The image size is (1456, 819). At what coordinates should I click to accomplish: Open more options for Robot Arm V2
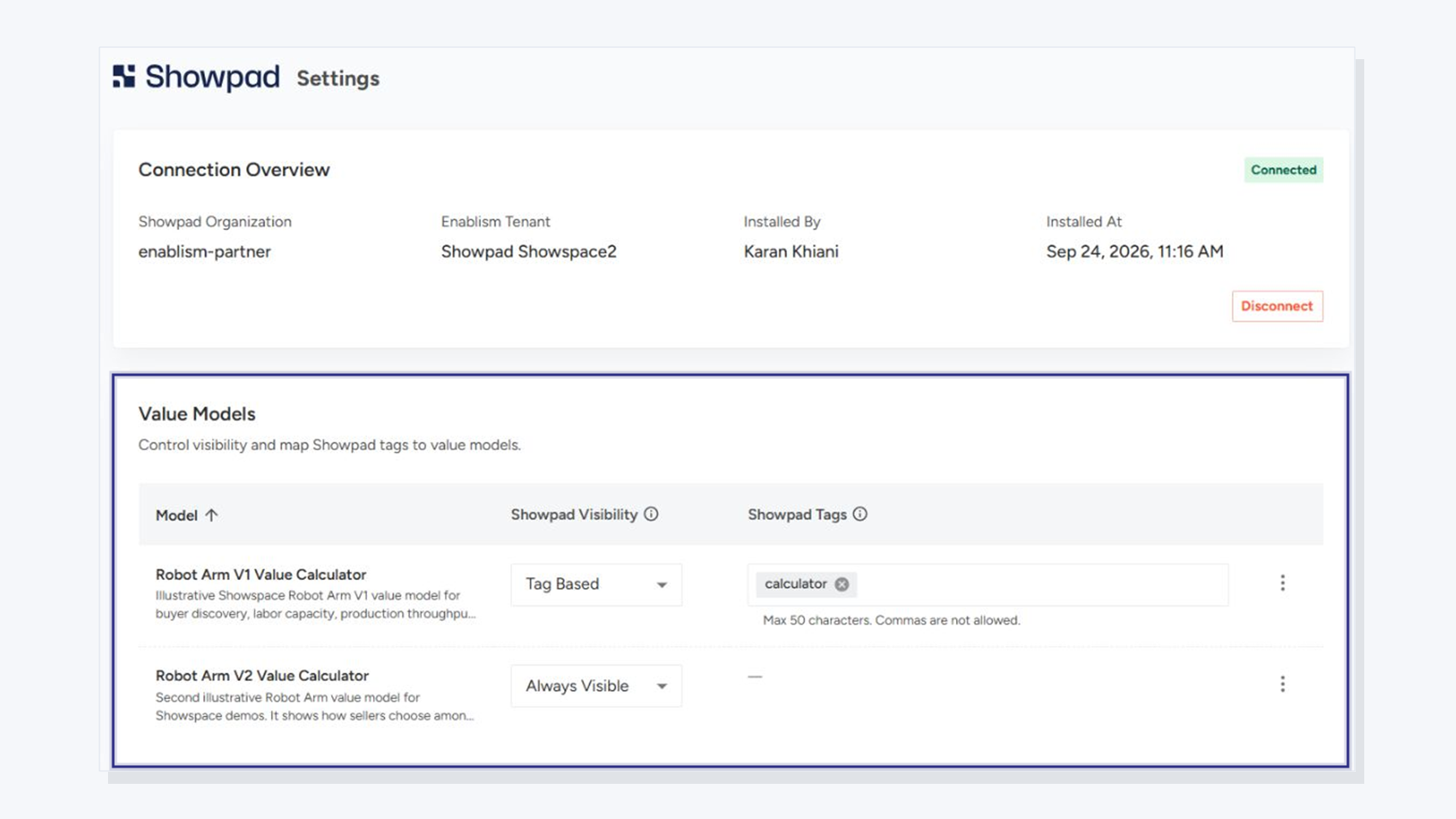pos(1283,684)
